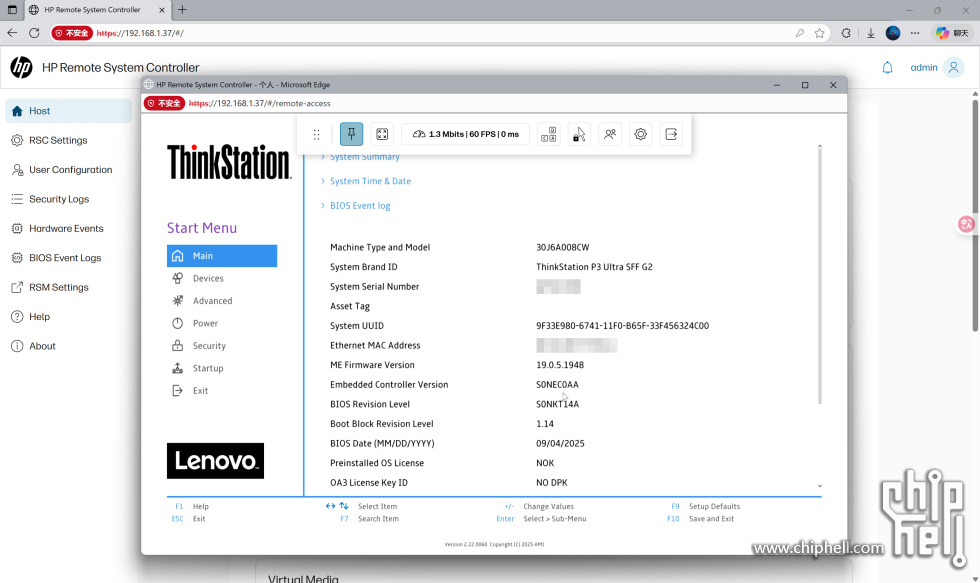
Task: Toggle the pin toolbar button
Action: [351, 134]
